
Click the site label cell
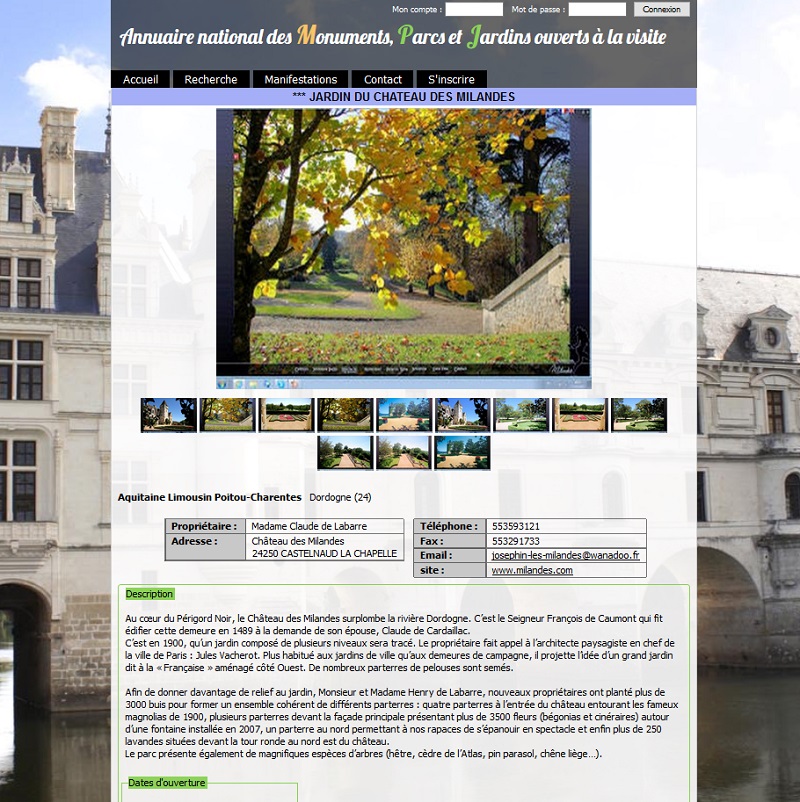(x=450, y=570)
